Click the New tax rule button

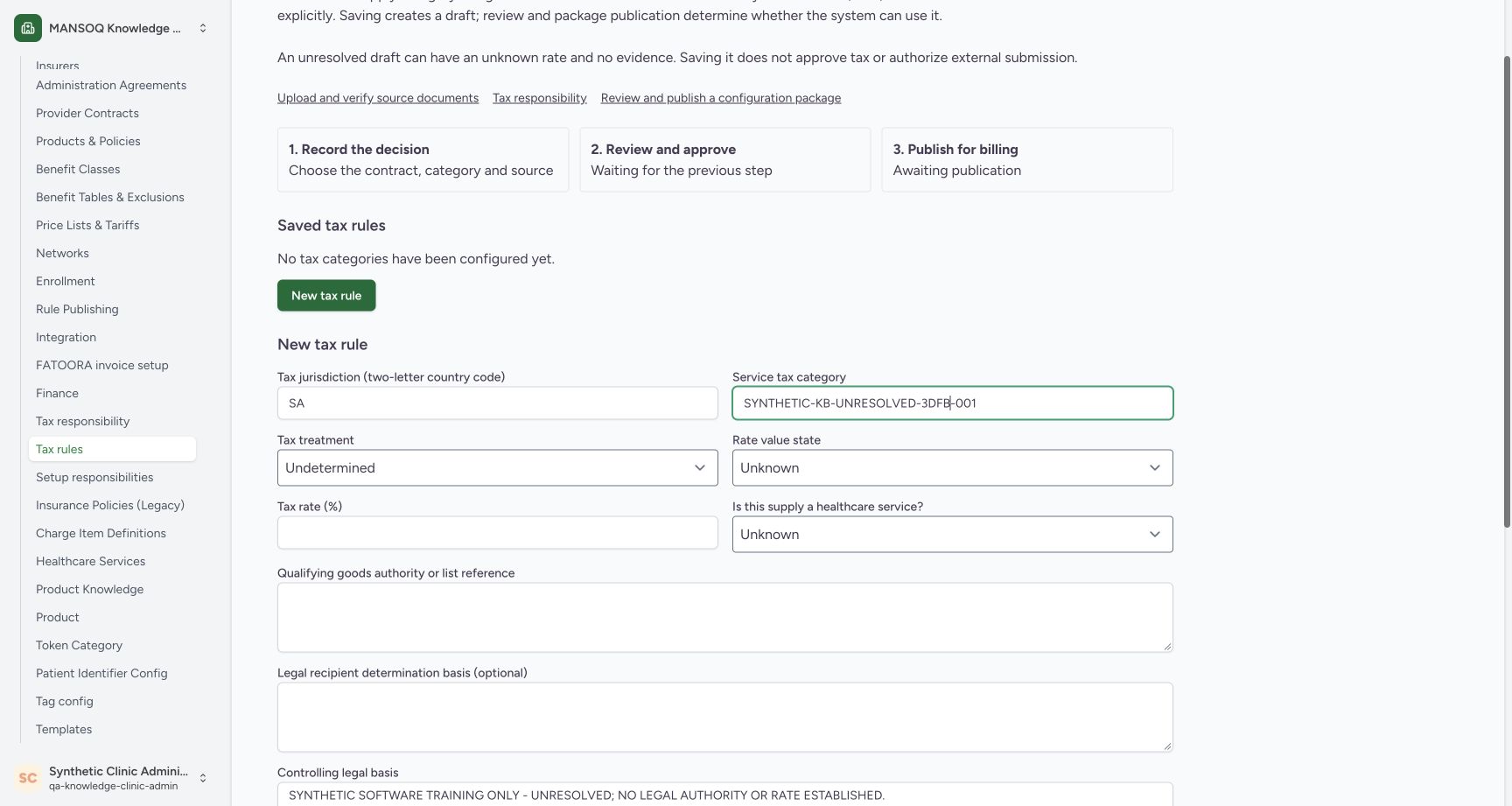pyautogui.click(x=326, y=296)
